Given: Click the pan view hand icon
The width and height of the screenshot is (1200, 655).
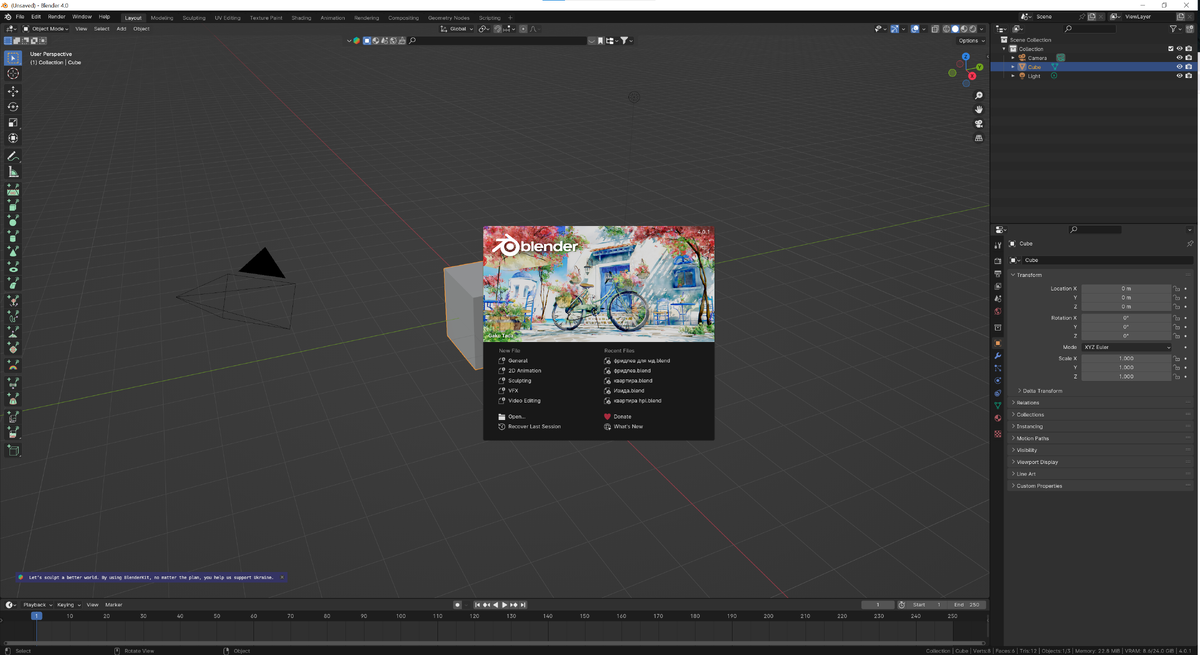Looking at the screenshot, I should pos(979,110).
